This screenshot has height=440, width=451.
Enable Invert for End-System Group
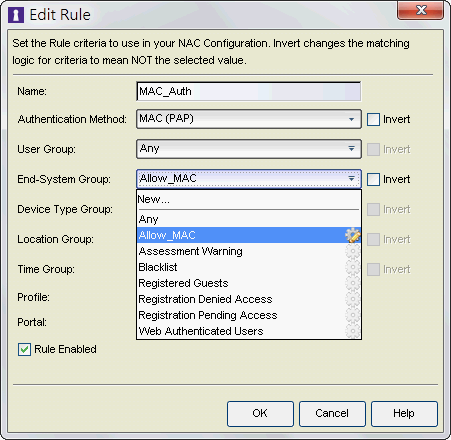(x=373, y=179)
